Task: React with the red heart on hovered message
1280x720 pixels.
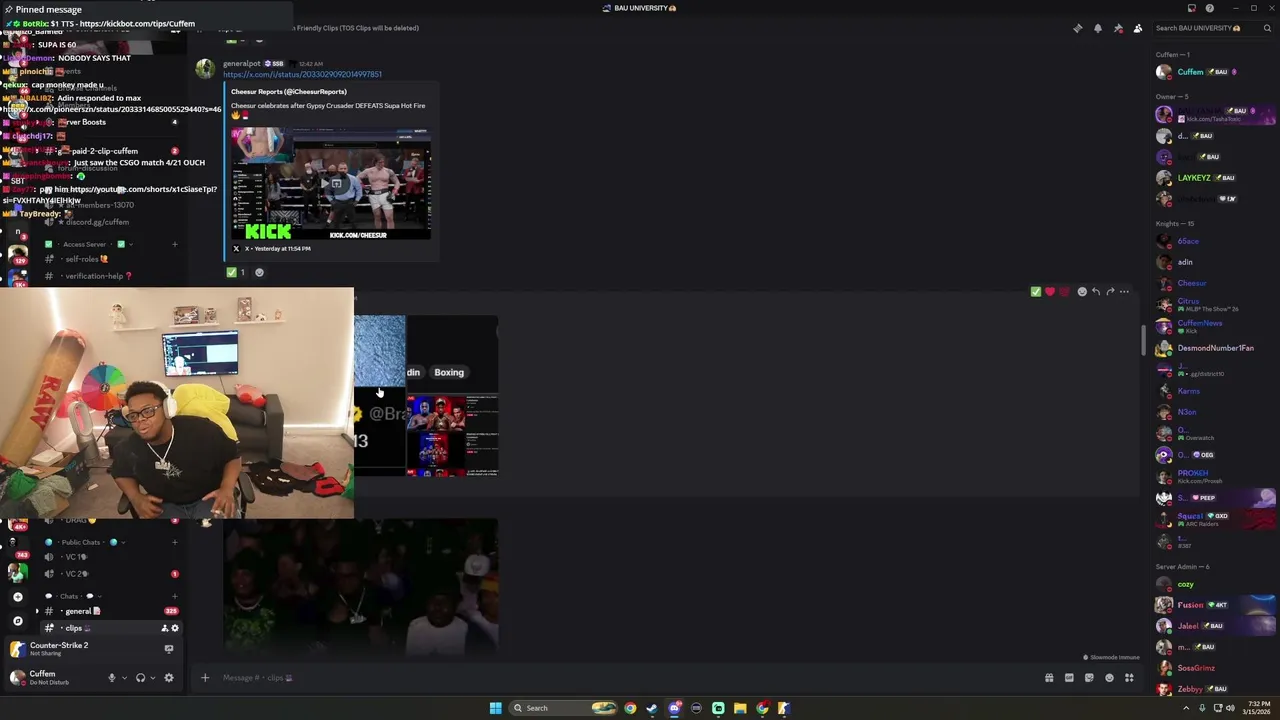Action: point(1049,292)
